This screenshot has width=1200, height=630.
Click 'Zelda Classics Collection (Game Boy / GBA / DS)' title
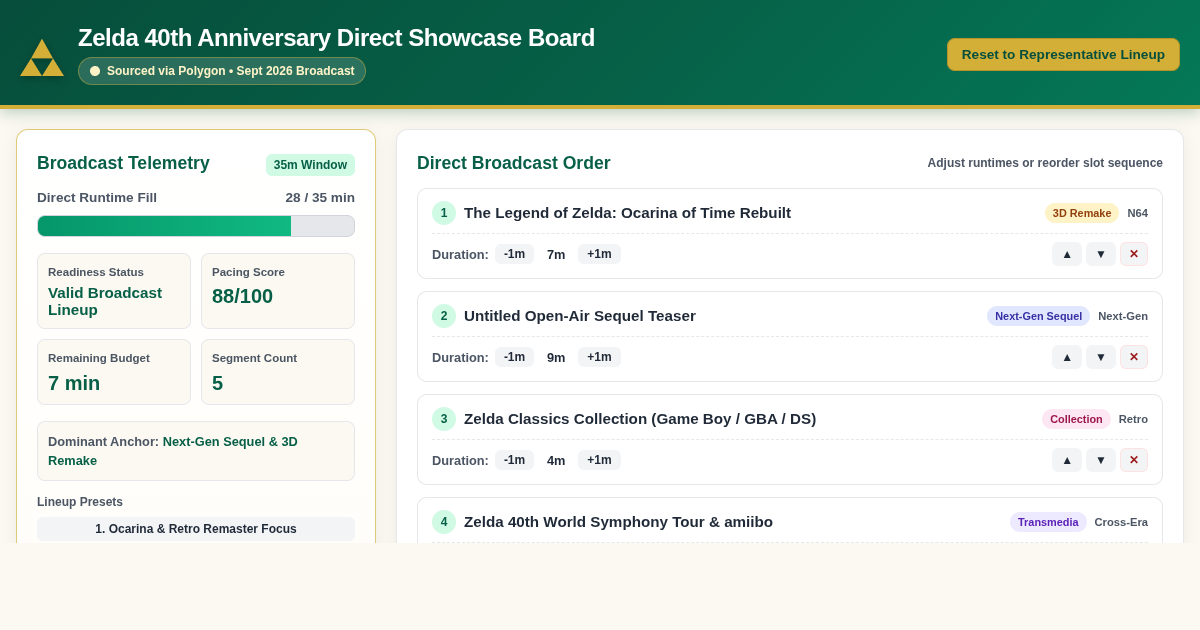click(x=640, y=419)
